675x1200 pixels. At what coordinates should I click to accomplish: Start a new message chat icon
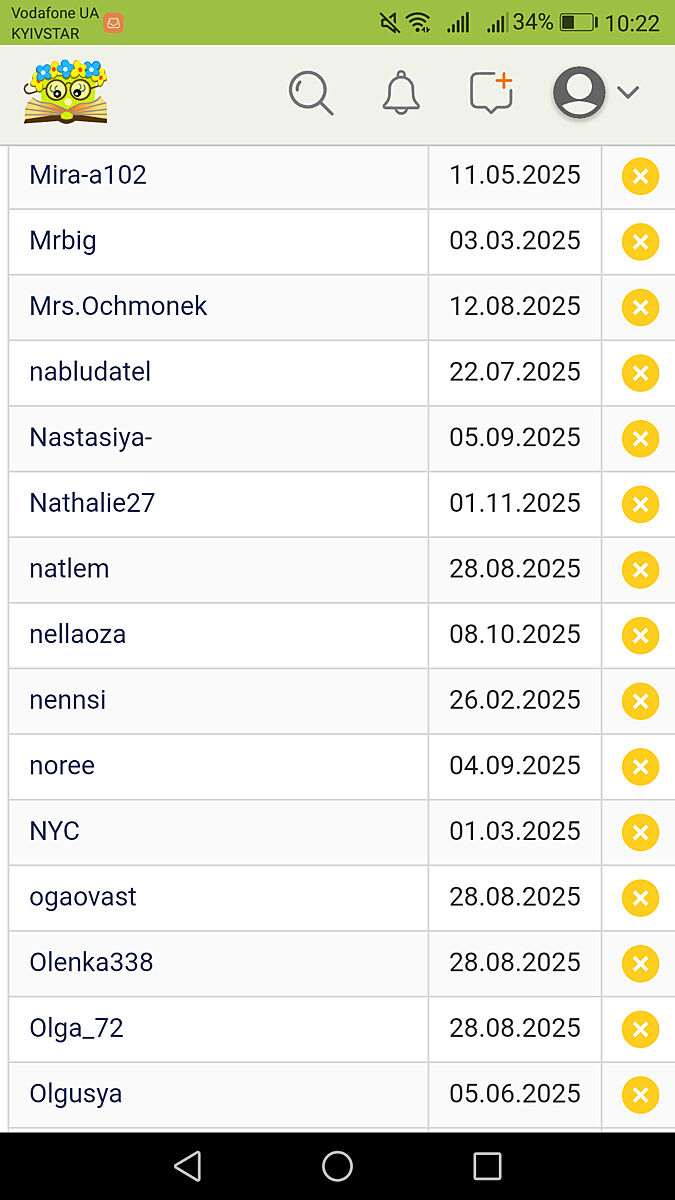coord(491,93)
